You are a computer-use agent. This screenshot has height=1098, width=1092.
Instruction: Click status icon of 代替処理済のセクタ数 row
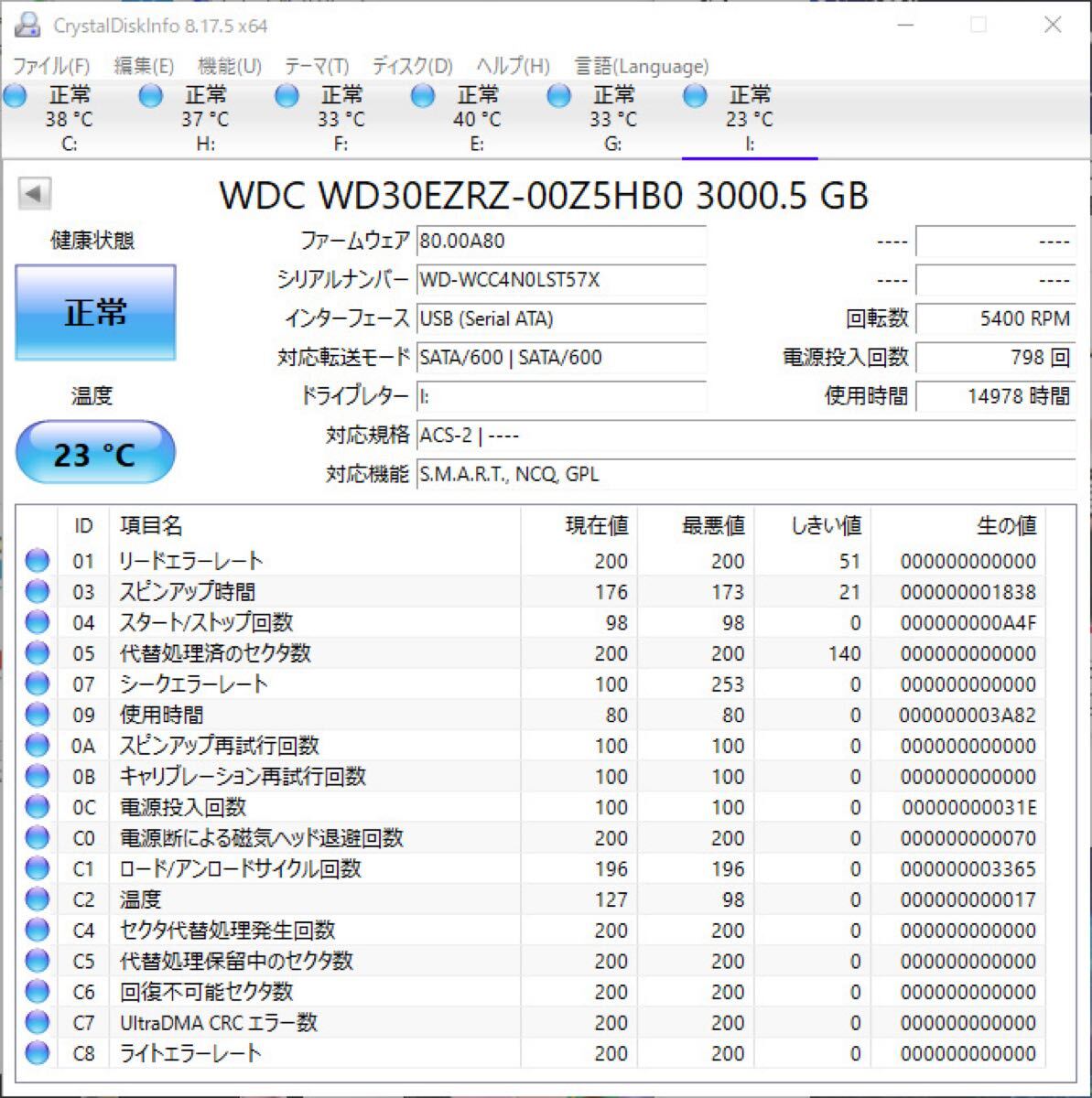[x=38, y=653]
